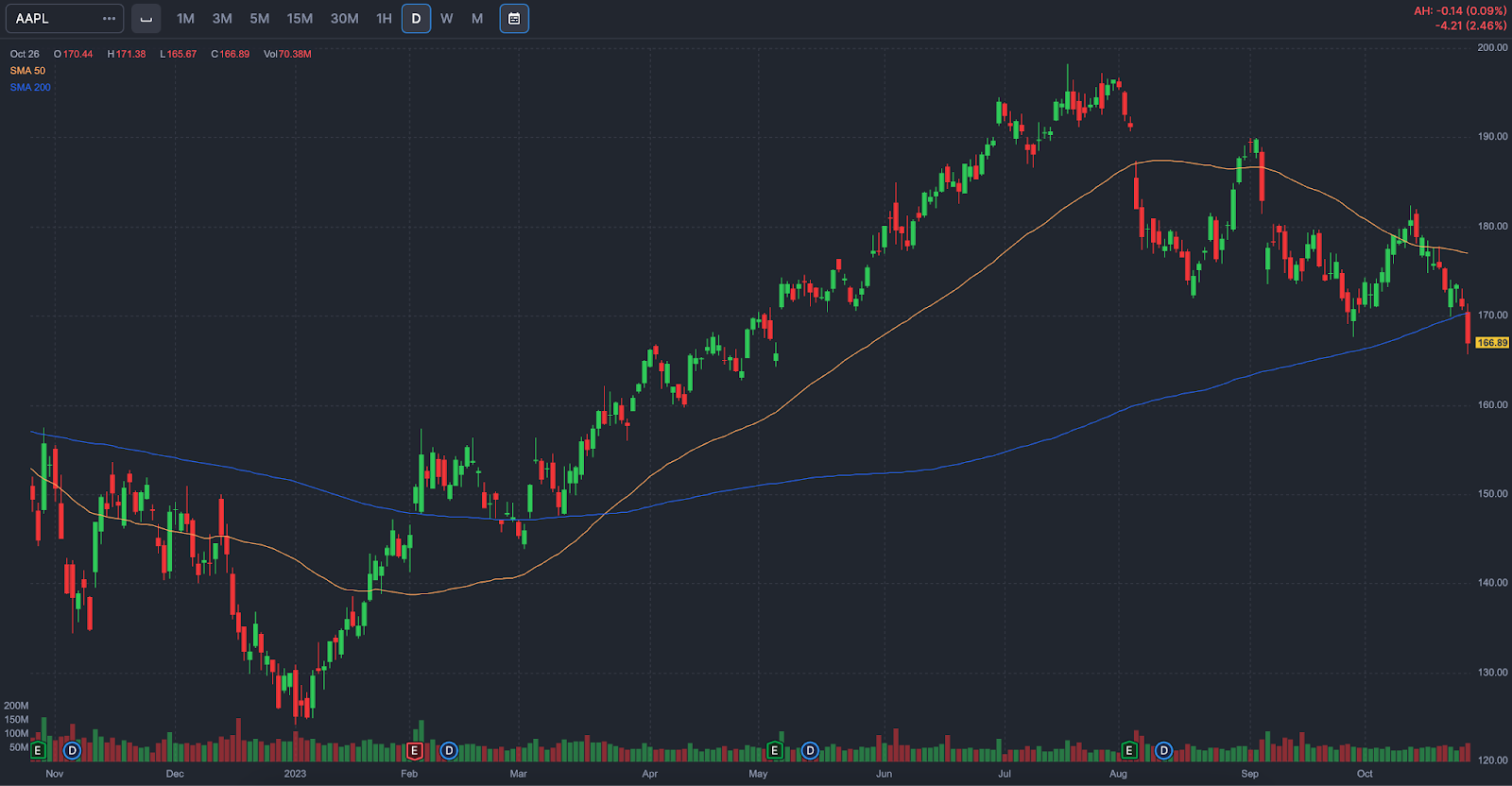The width and height of the screenshot is (1512, 786).
Task: Click the 50M volume axis label
Action: (19, 747)
